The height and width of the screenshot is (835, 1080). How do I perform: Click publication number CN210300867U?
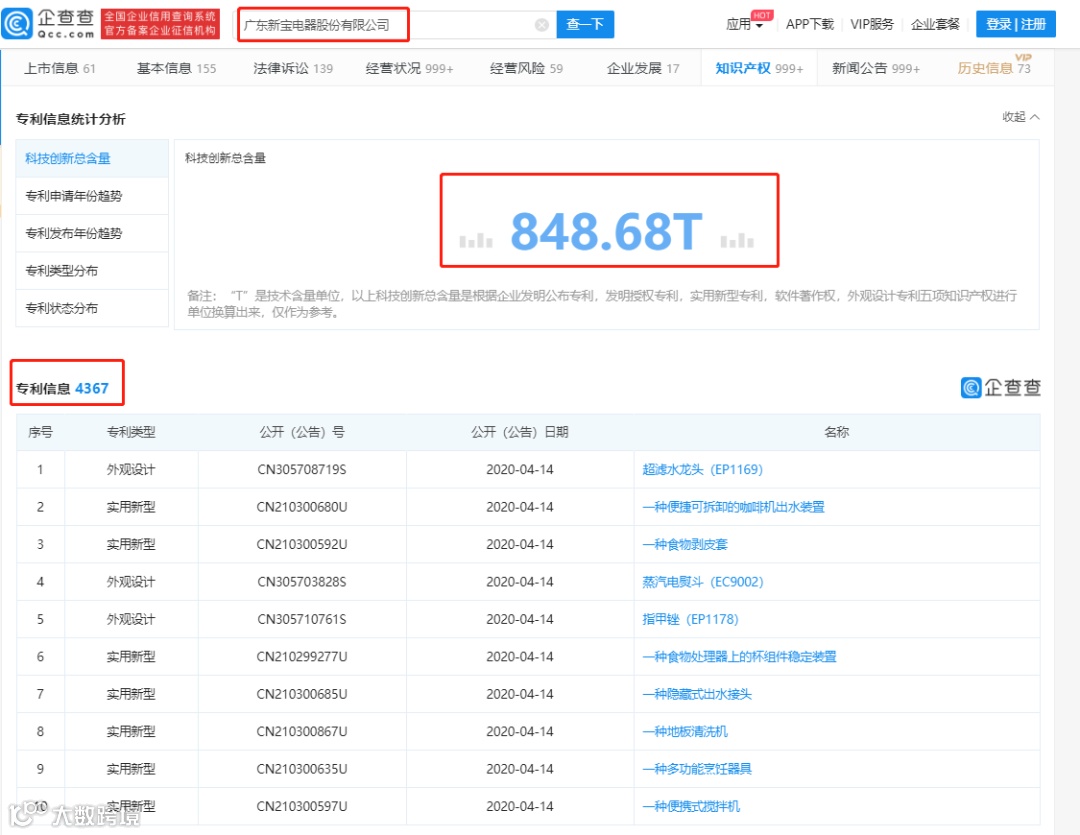pos(302,731)
